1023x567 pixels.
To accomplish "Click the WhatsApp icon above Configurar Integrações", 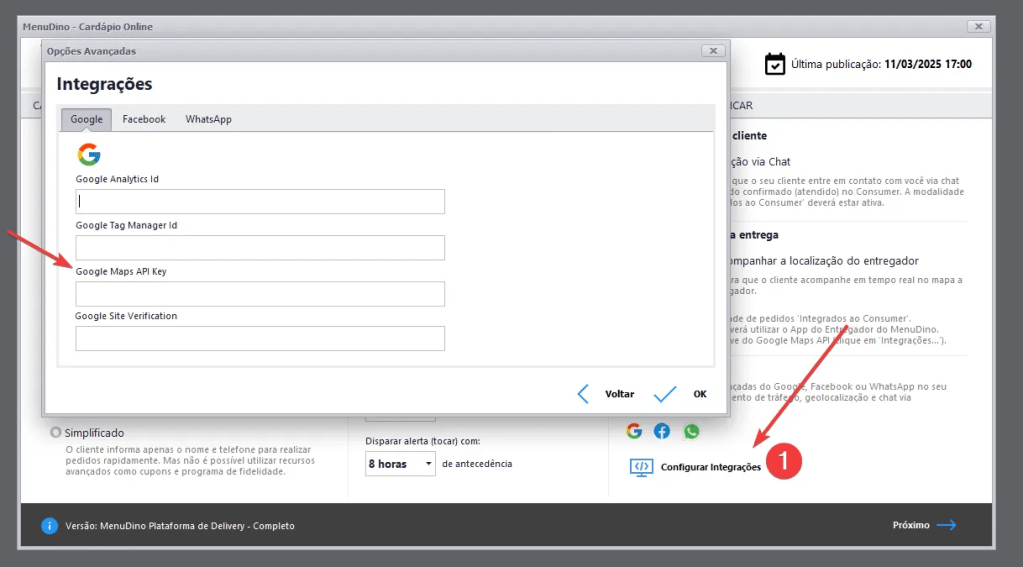I will [x=692, y=431].
